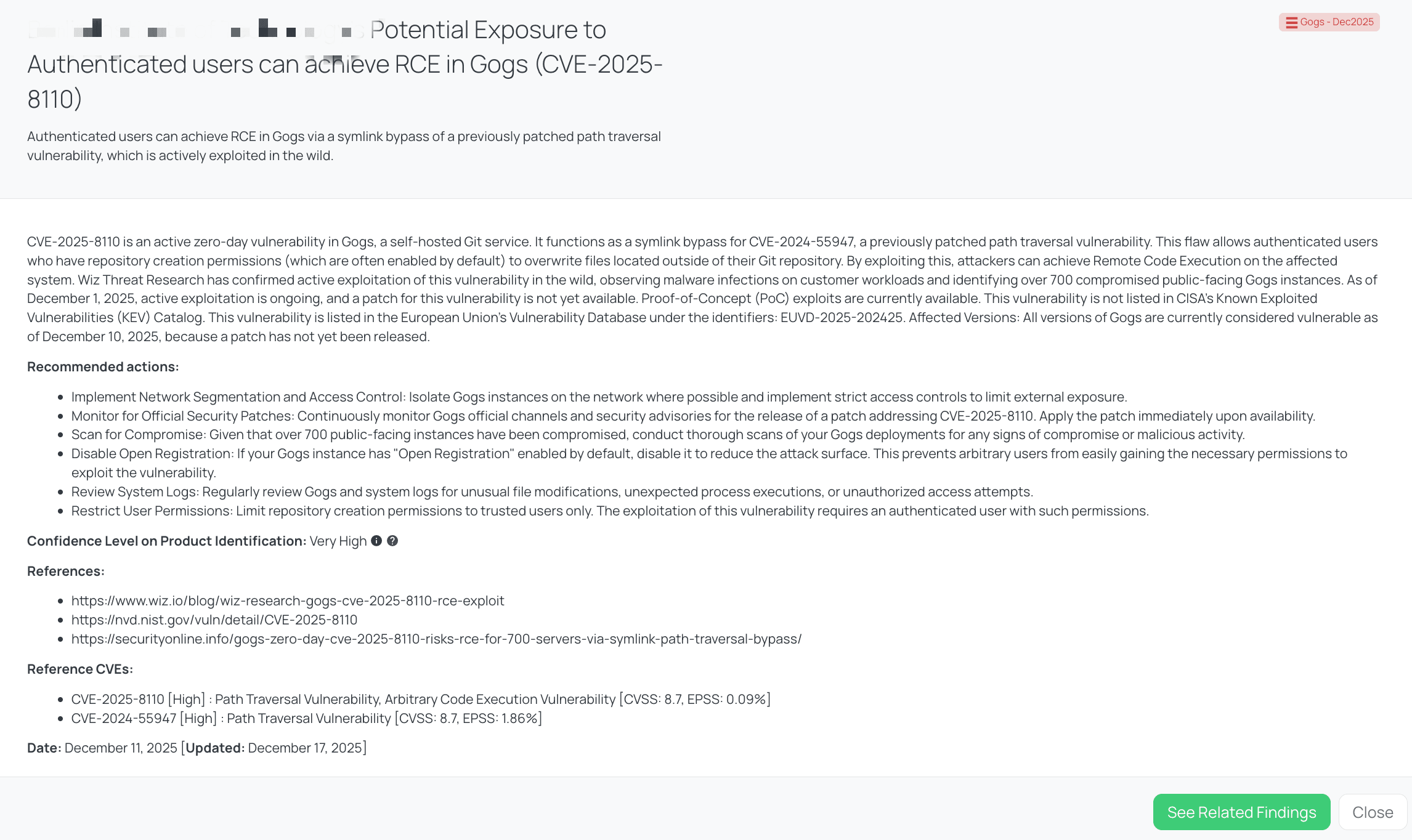Click the Close button
The height and width of the screenshot is (840, 1412).
click(x=1373, y=812)
